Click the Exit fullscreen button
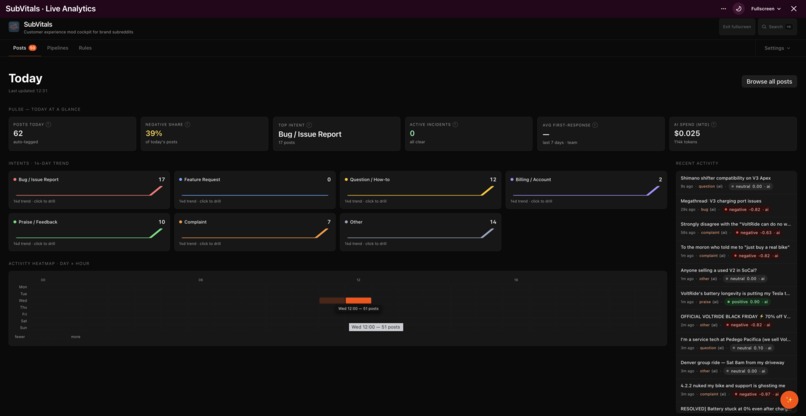 tap(737, 27)
